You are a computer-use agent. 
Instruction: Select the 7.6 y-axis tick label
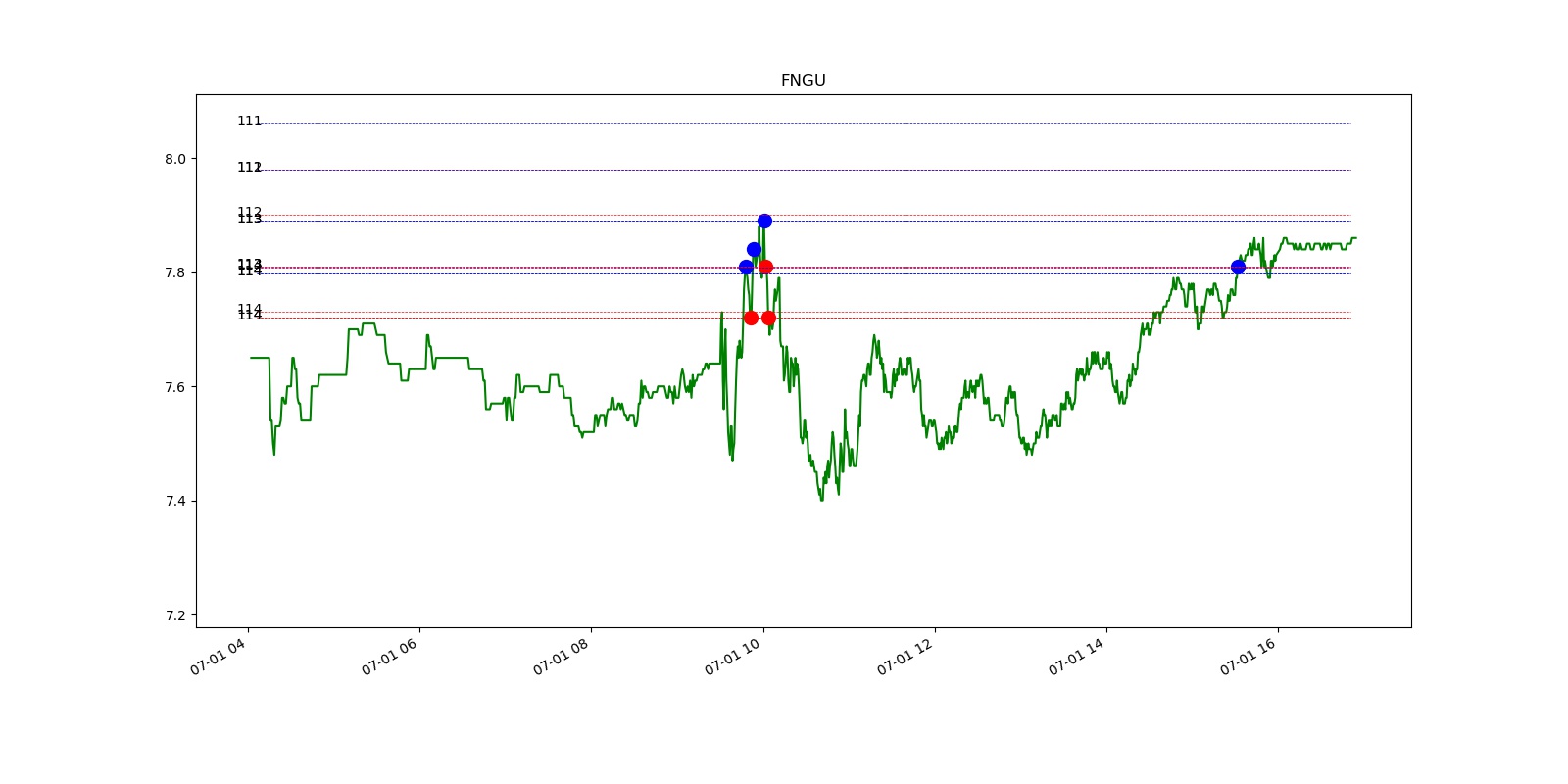(x=175, y=387)
